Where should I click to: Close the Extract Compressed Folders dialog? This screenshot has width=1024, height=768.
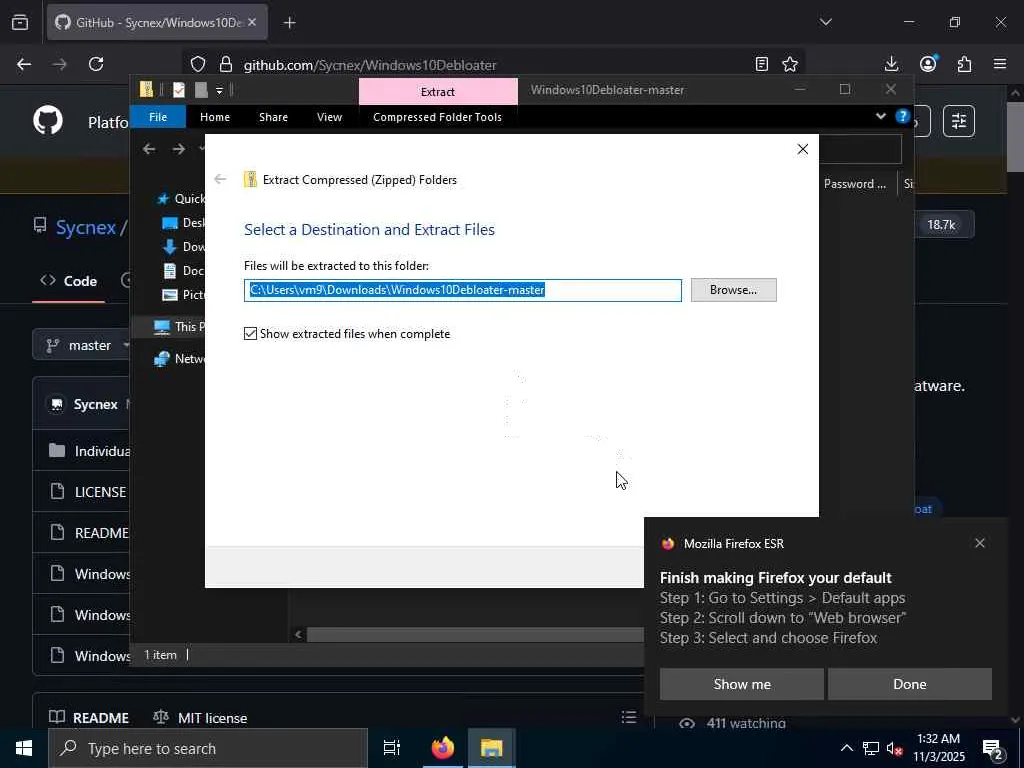[x=803, y=149]
